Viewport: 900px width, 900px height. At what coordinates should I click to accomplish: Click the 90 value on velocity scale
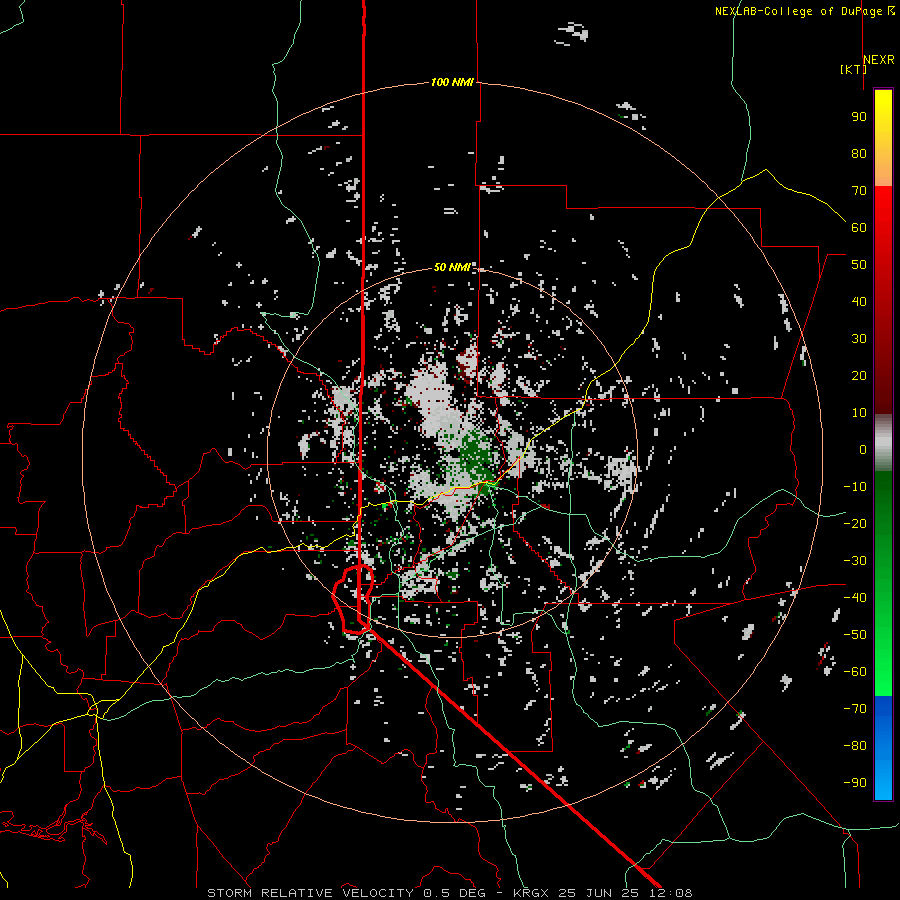(x=859, y=117)
